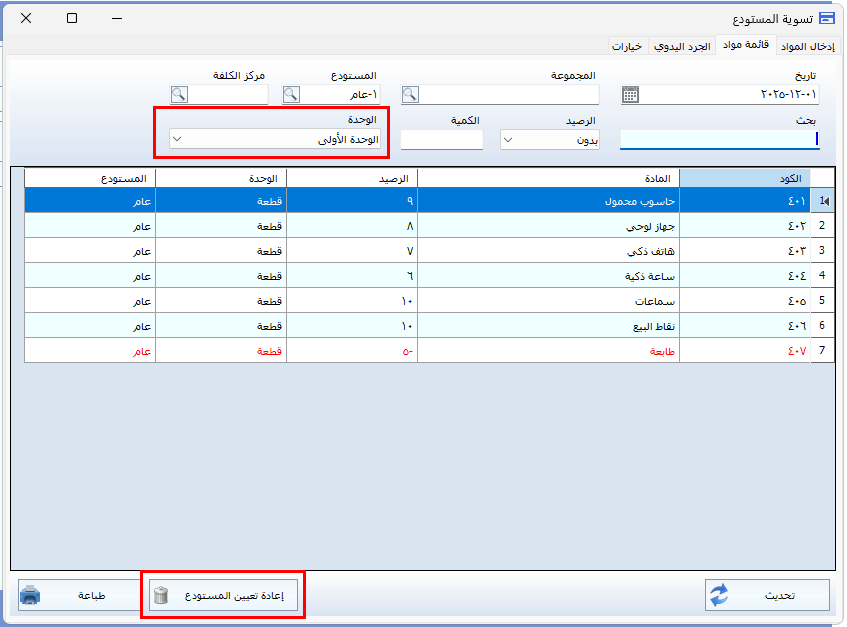
Task: Click the الرصيد column header in table
Action: (351, 178)
